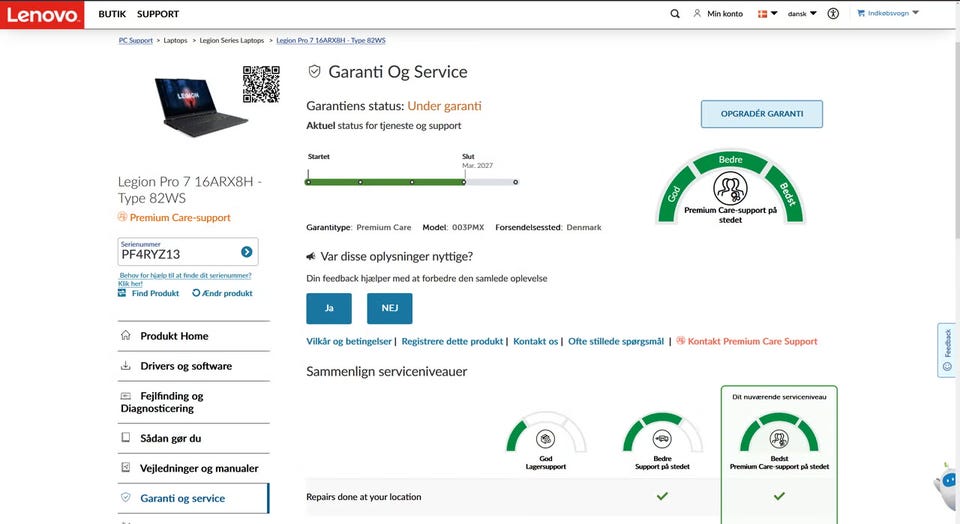Click the warranty timeline Slut marker
Screen dimensions: 960x524
[x=464, y=182]
